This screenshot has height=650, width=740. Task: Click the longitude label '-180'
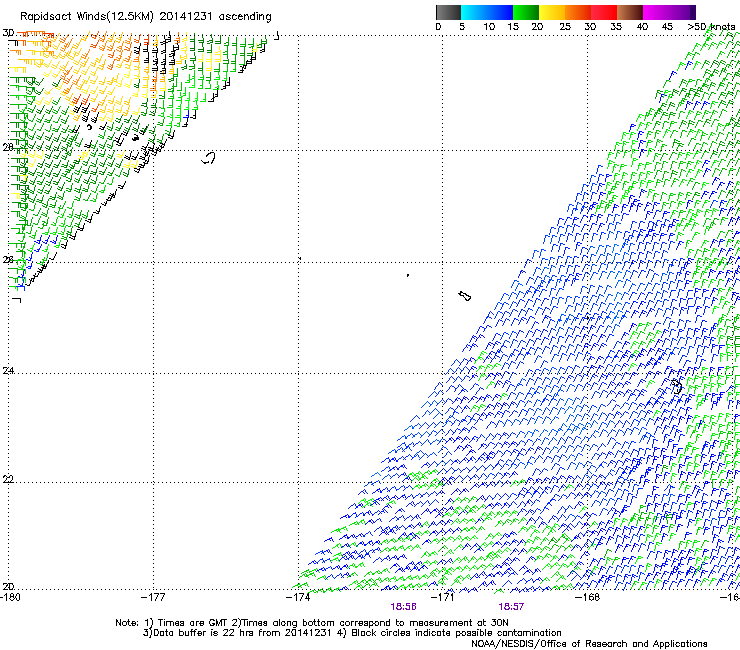coord(10,598)
